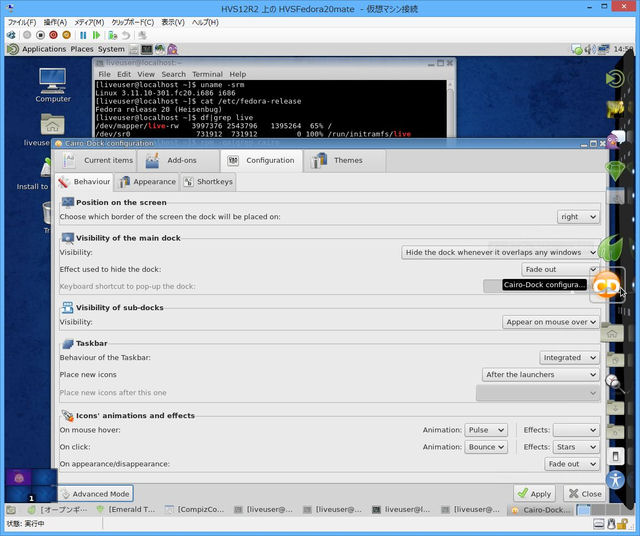
Task: Open the MATE terminal panel launcher
Action: coord(147,49)
